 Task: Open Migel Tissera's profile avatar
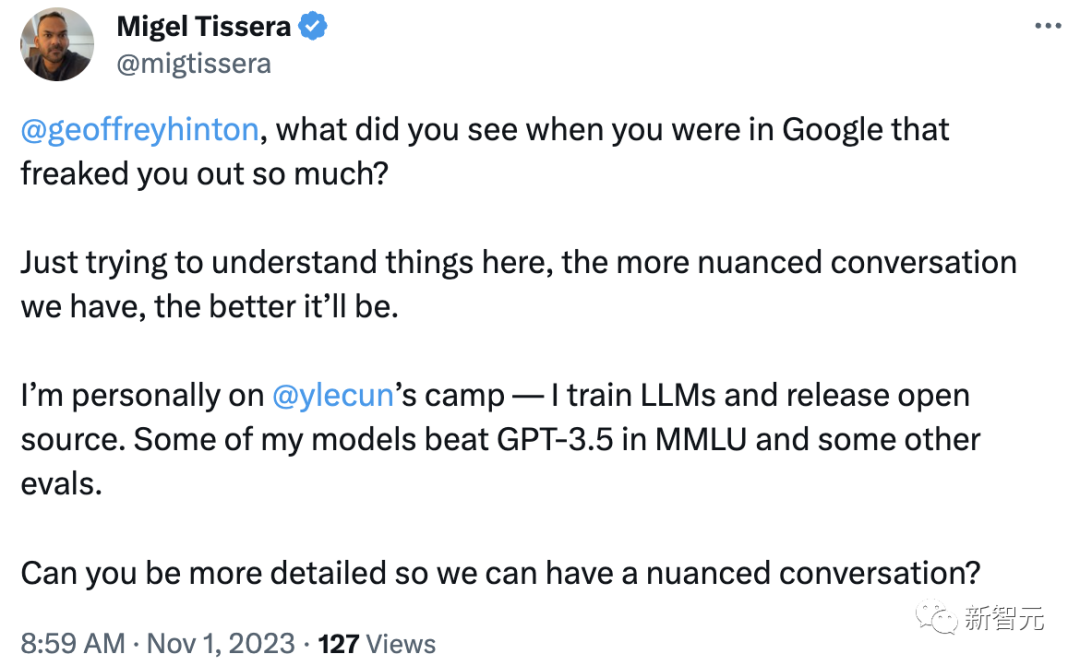57,44
